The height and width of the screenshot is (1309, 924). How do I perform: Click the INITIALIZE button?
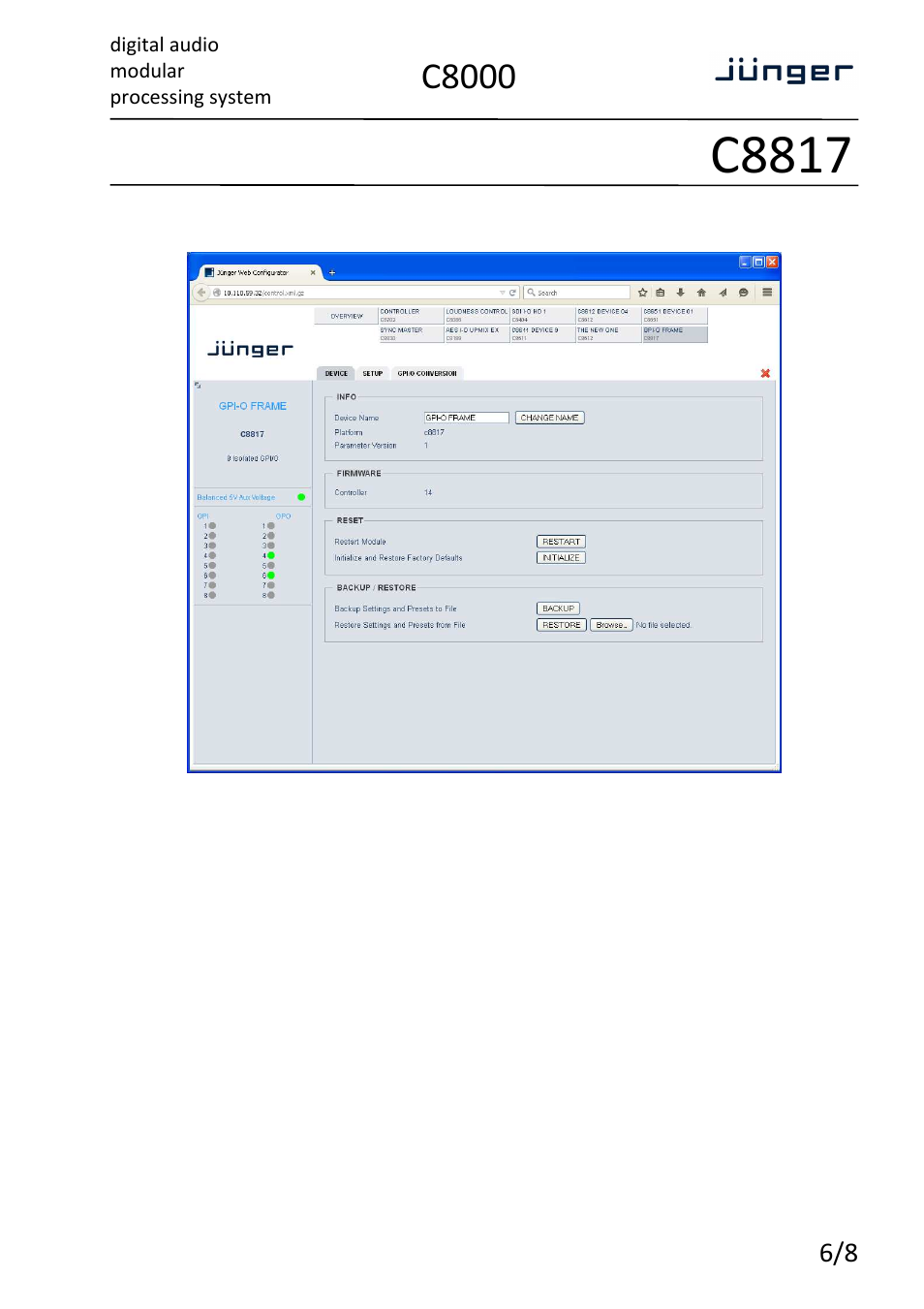(561, 558)
